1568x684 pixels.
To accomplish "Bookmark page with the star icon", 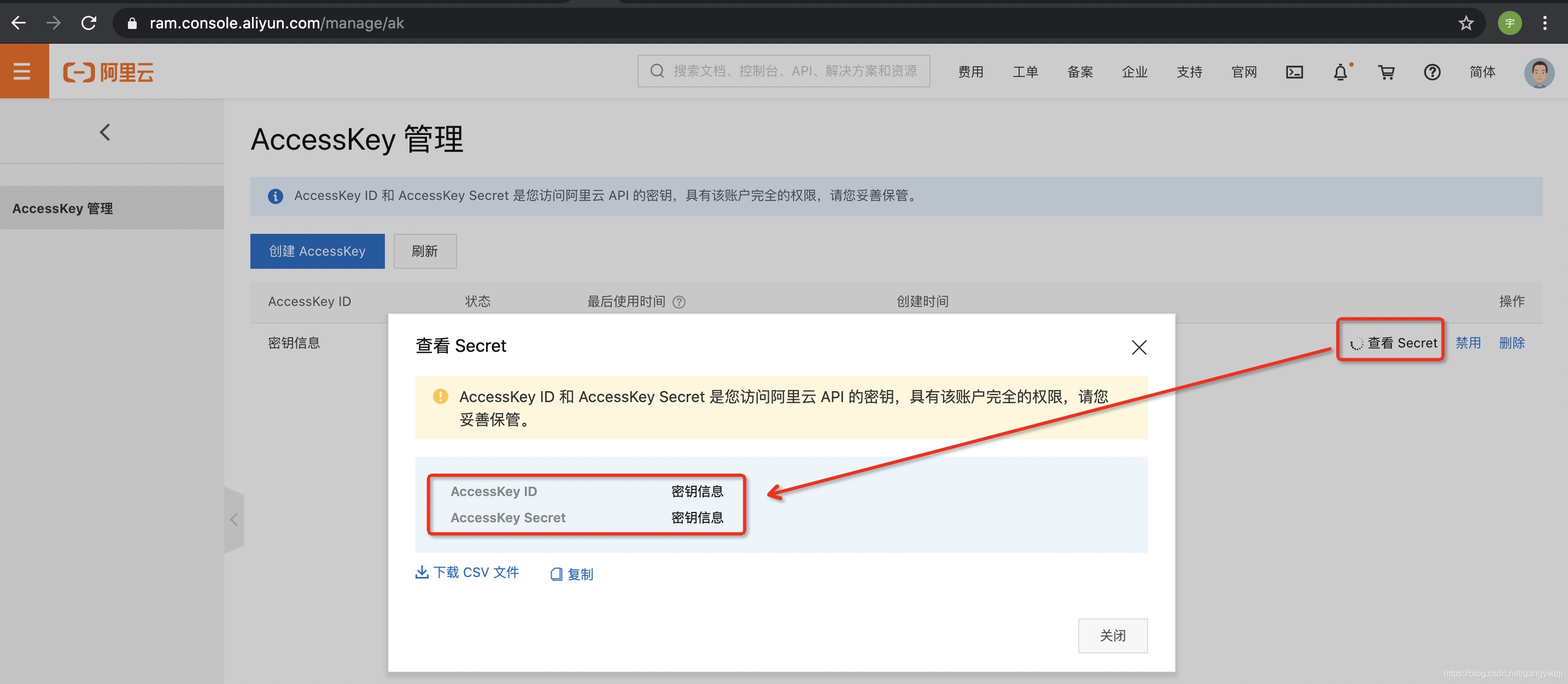I will (1466, 23).
